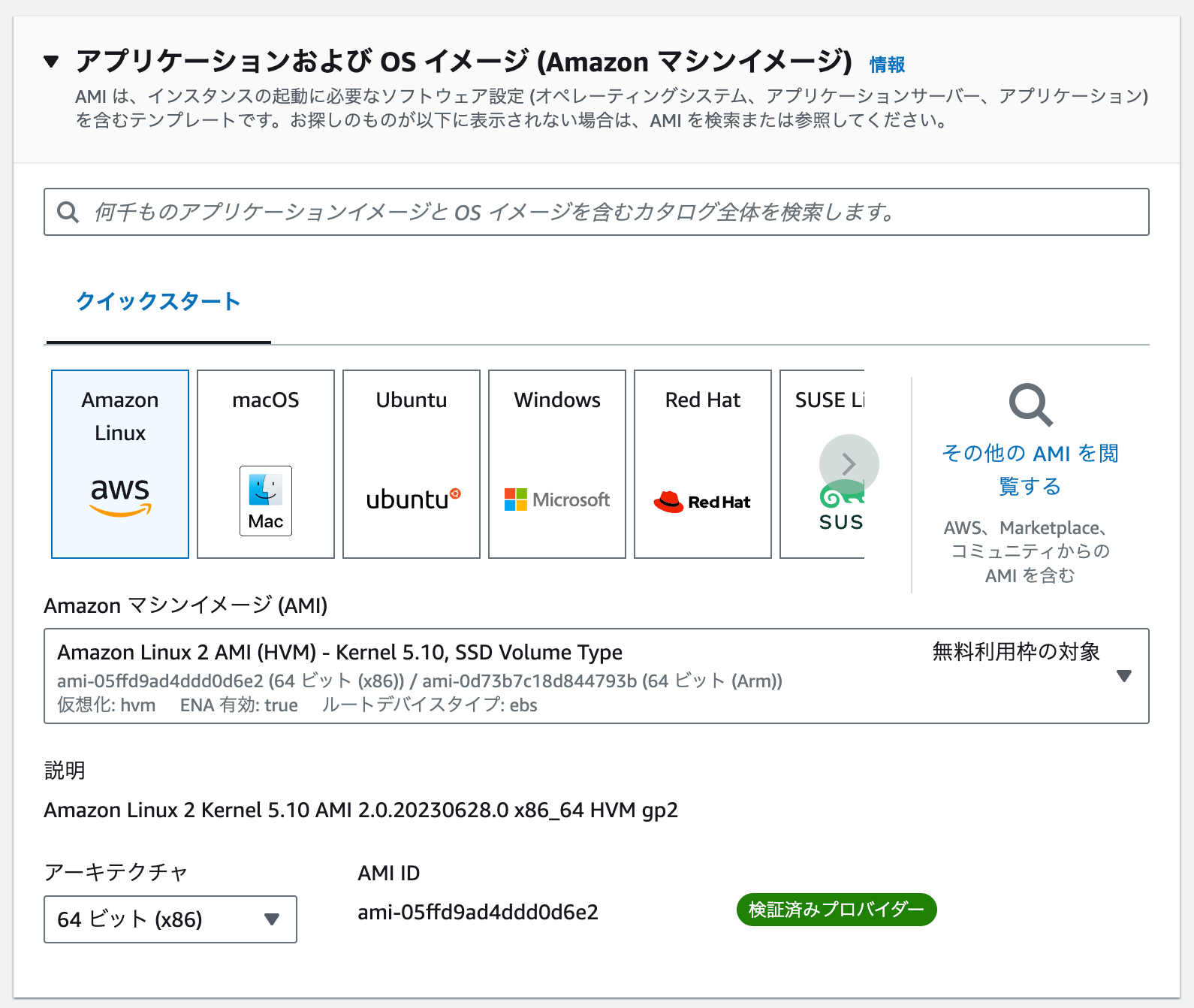Click the 説明 heading
This screenshot has width=1194, height=1008.
(65, 771)
